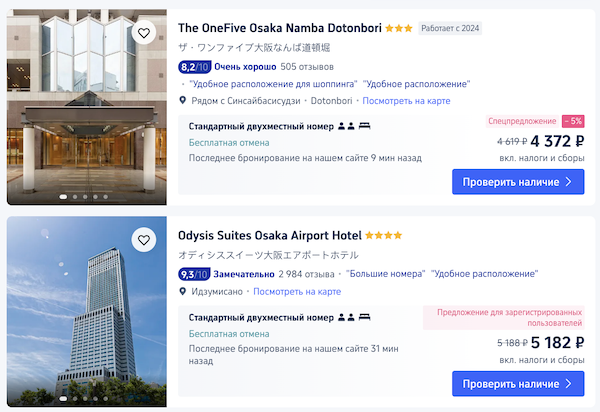Click the bed icon in OneFive room row
This screenshot has height=412, width=600.
click(x=364, y=126)
